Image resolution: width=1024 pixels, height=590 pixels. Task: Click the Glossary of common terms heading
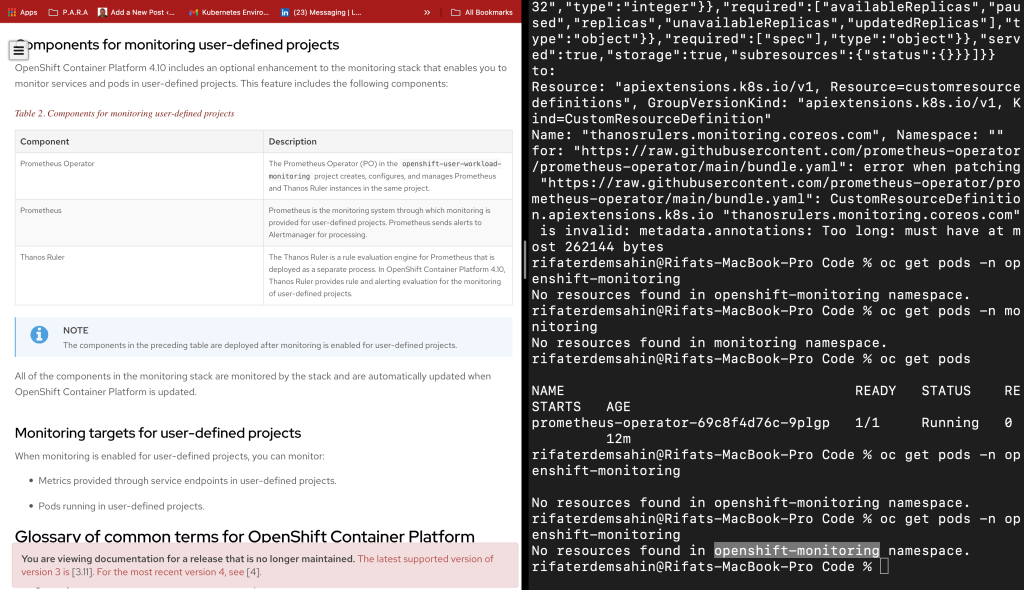[245, 536]
